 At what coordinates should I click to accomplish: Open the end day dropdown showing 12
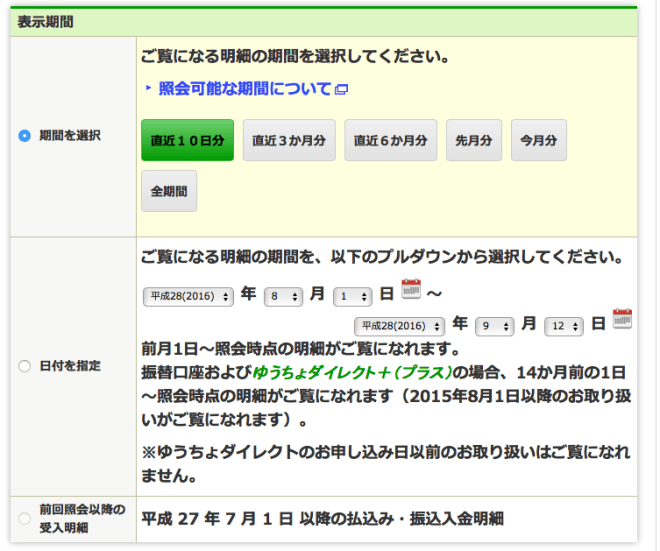coord(564,326)
